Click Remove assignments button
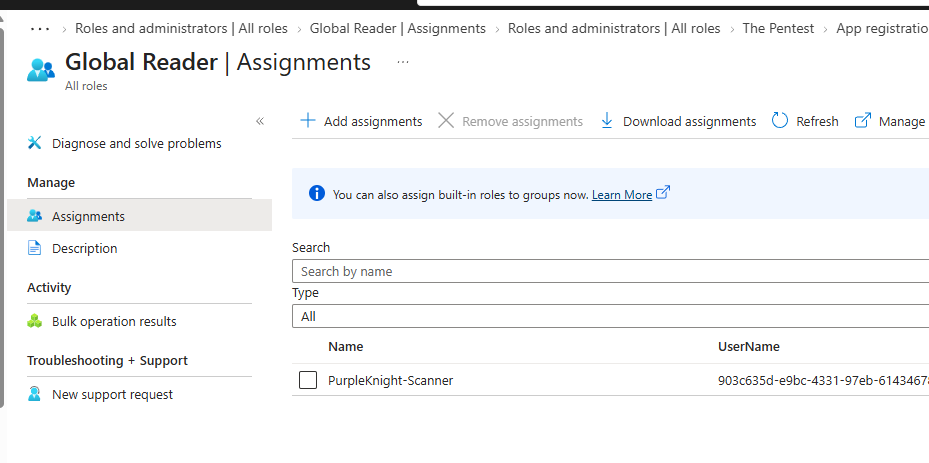Screen dimensions: 929x463 click(511, 121)
